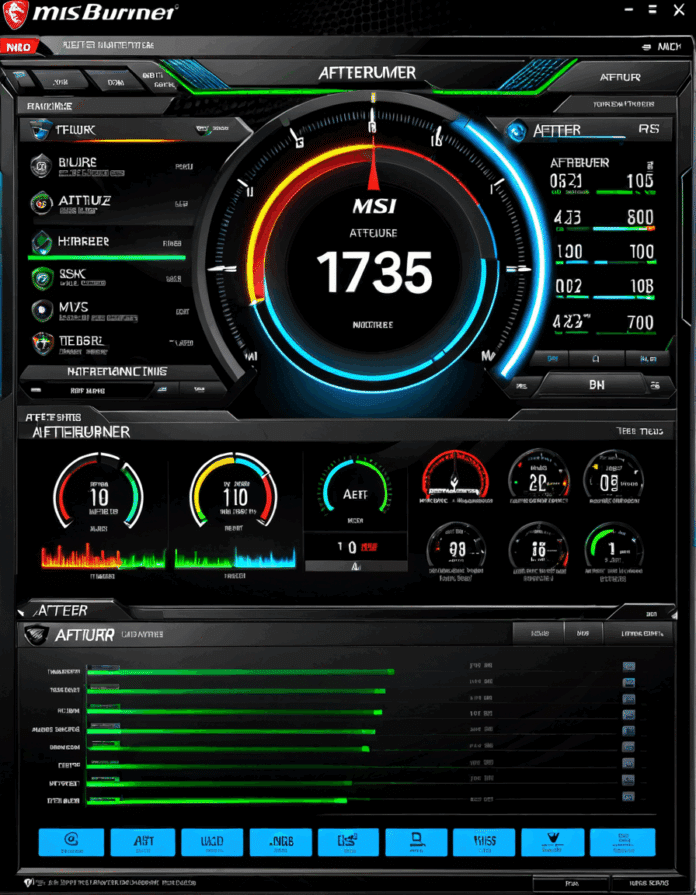Viewport: 696px width, 895px height.
Task: Click the AFTEERUMER title at top center
Action: click(367, 73)
